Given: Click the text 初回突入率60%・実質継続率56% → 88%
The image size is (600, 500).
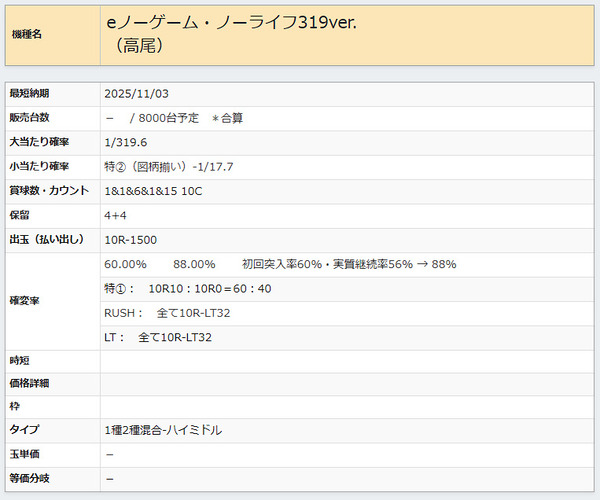Looking at the screenshot, I should (349, 264).
